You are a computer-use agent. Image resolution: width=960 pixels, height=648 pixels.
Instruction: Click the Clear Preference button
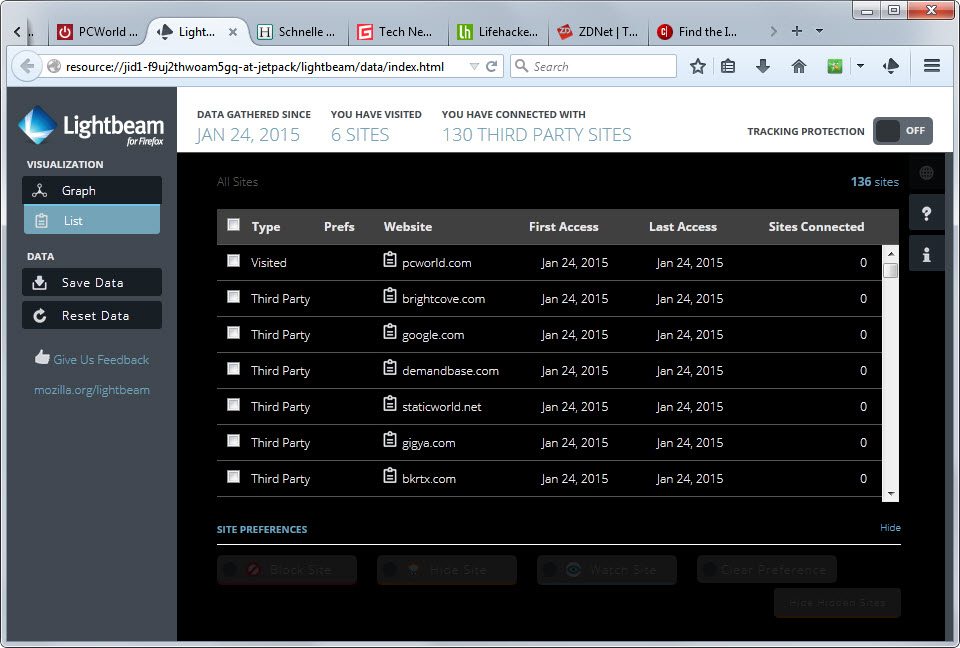click(767, 570)
